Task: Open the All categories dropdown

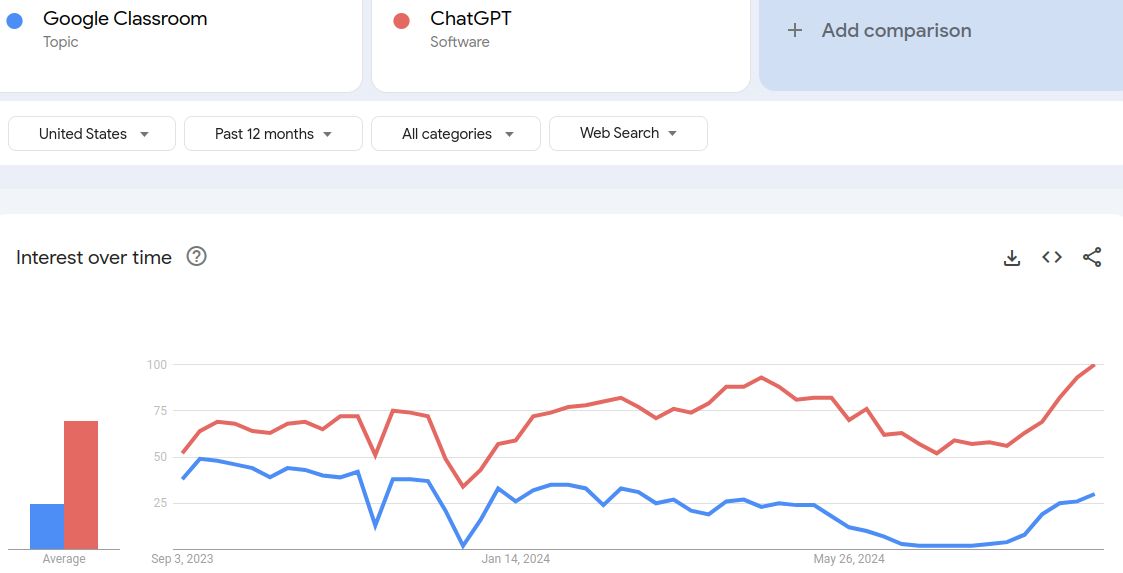Action: 456,134
